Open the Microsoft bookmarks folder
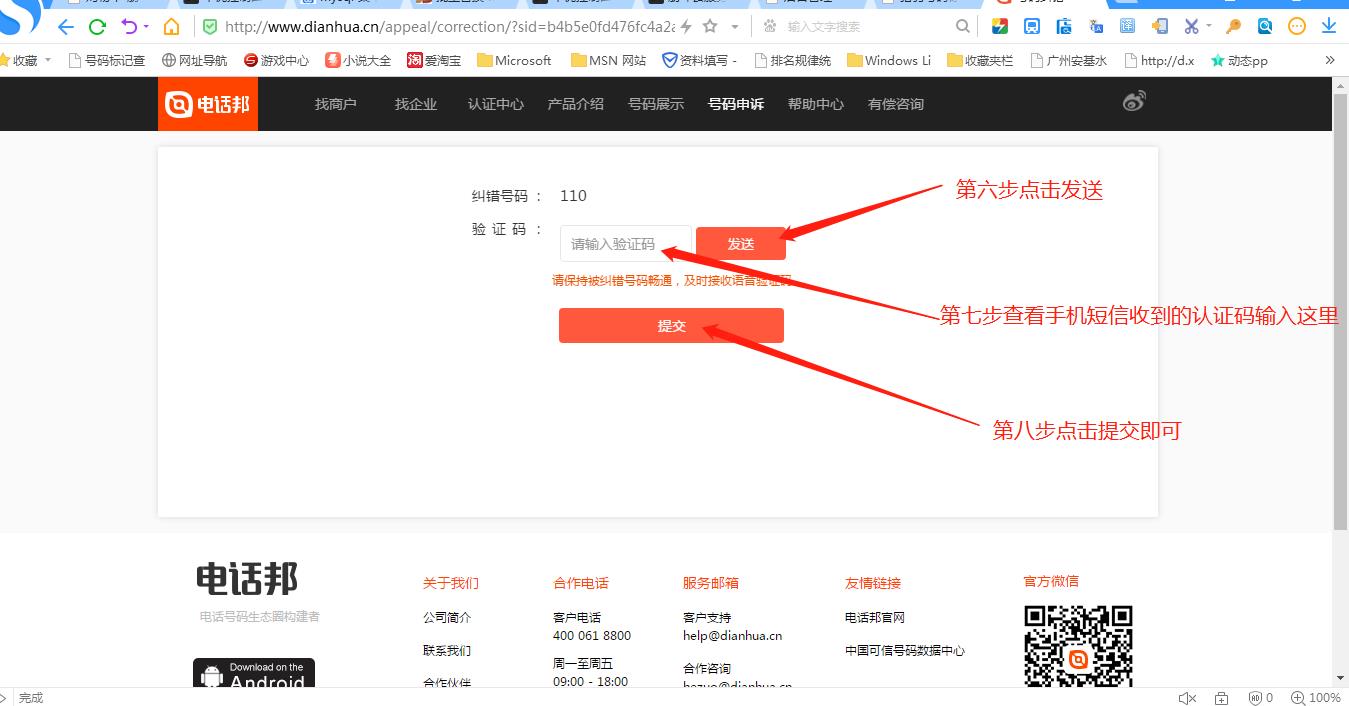 [x=514, y=60]
